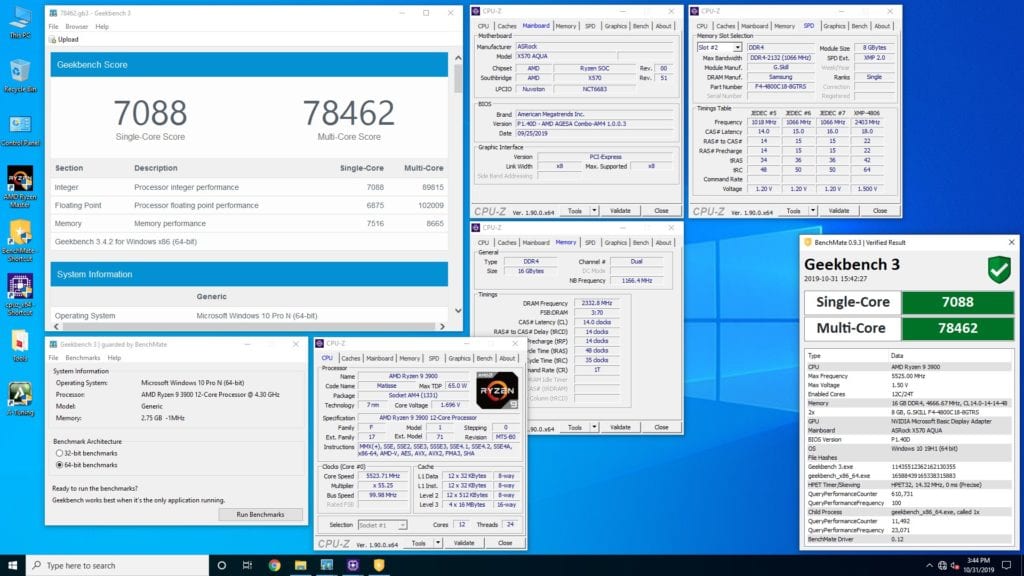The width and height of the screenshot is (1024, 576).
Task: Close the BenchMate Verified Result window
Action: tap(1012, 242)
